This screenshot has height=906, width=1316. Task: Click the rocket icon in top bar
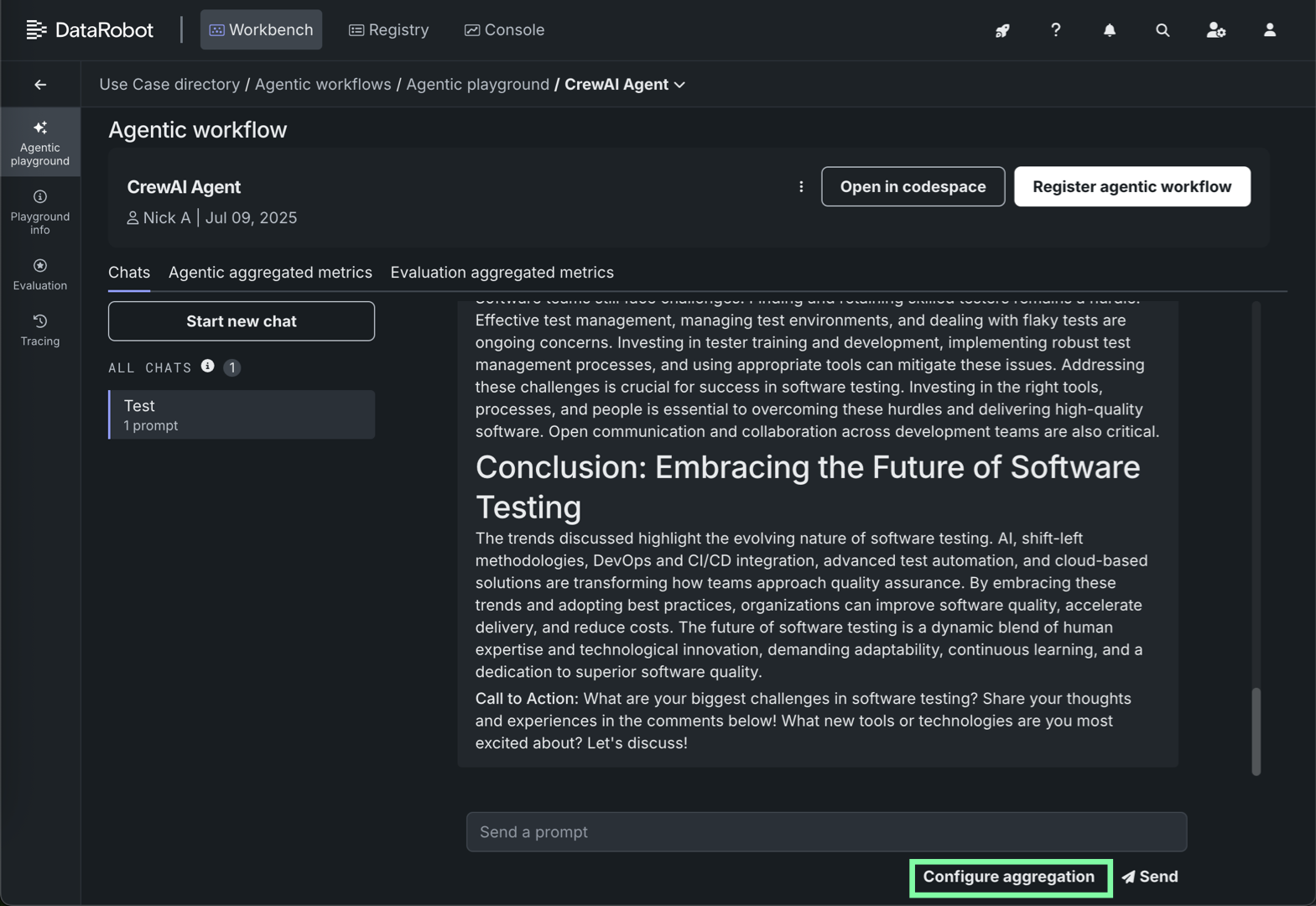tap(1002, 30)
